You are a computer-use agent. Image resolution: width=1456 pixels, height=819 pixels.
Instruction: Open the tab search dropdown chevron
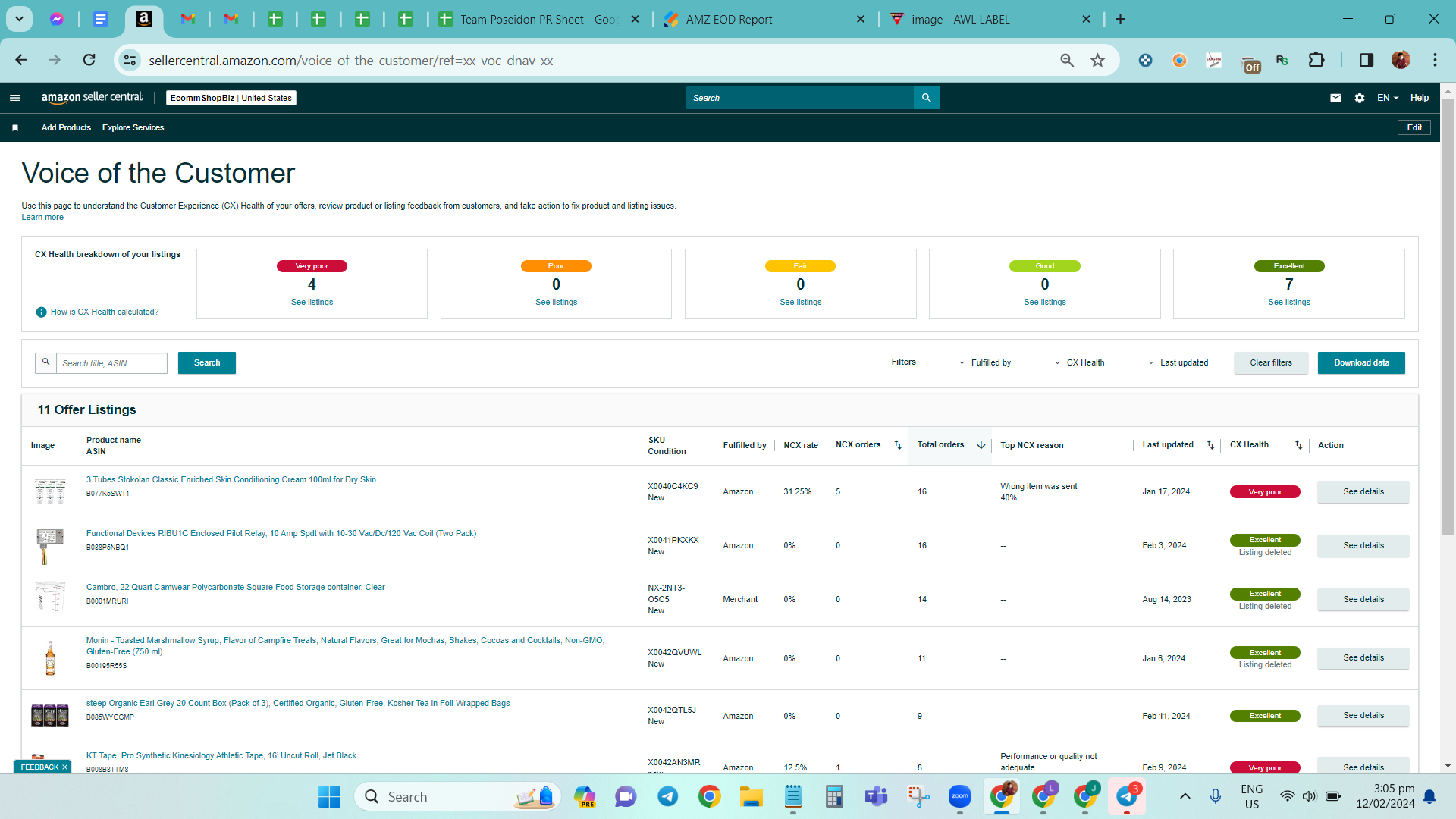[x=19, y=19]
